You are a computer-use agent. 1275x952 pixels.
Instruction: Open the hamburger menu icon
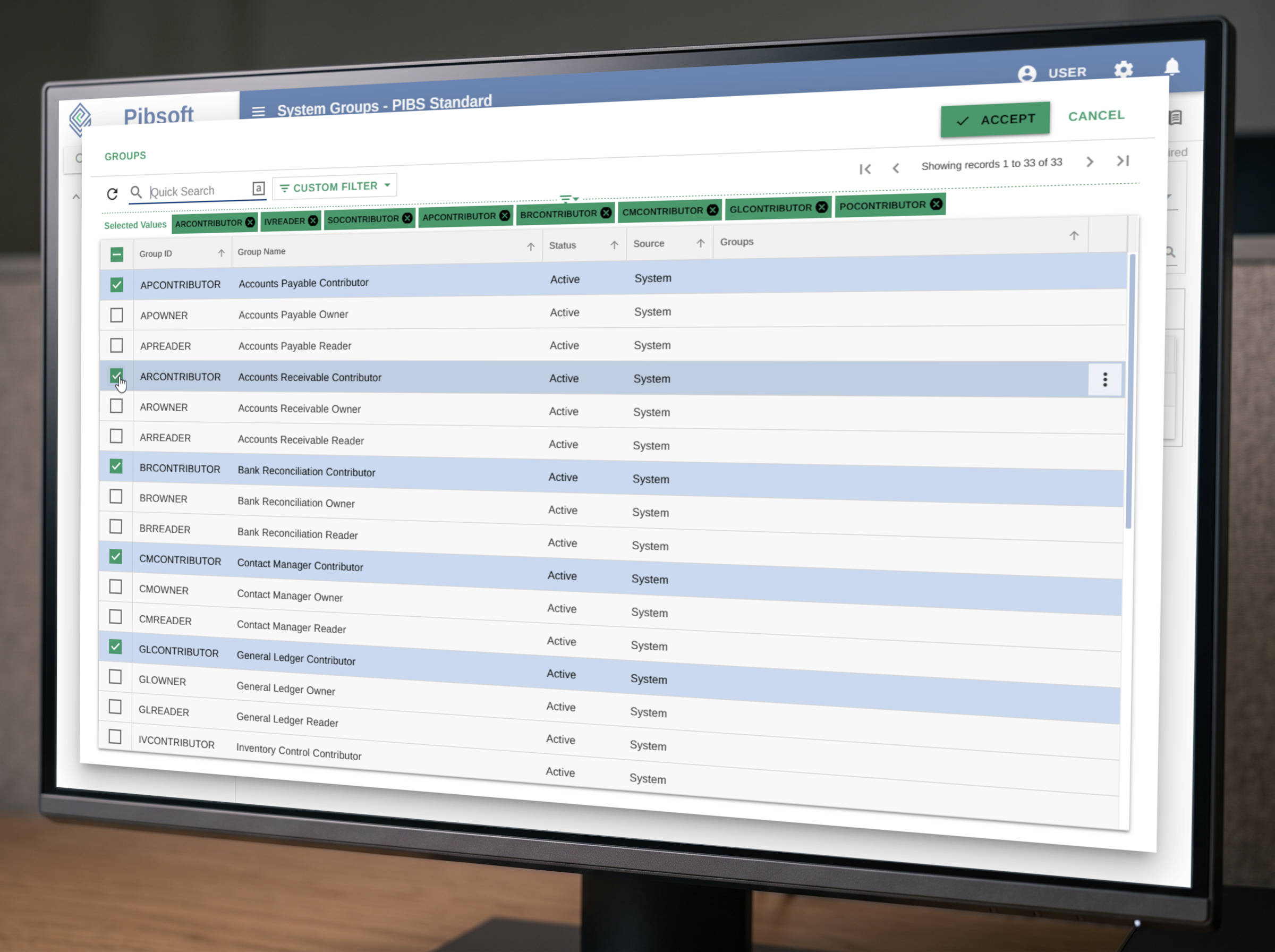(x=258, y=111)
